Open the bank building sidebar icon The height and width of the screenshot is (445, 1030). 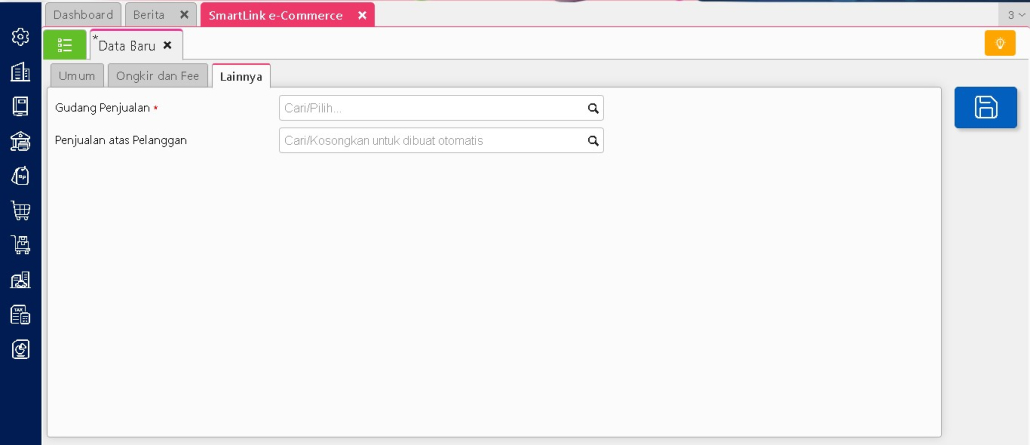point(20,141)
